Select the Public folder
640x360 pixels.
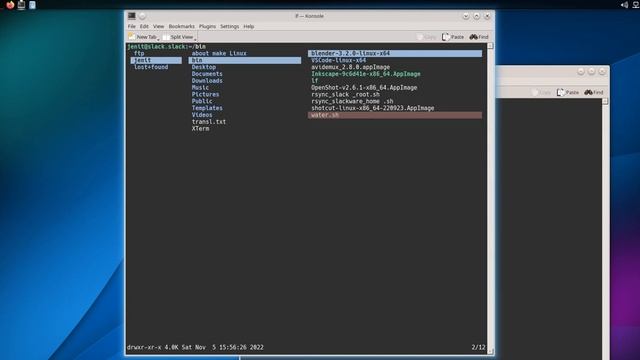pyautogui.click(x=202, y=101)
